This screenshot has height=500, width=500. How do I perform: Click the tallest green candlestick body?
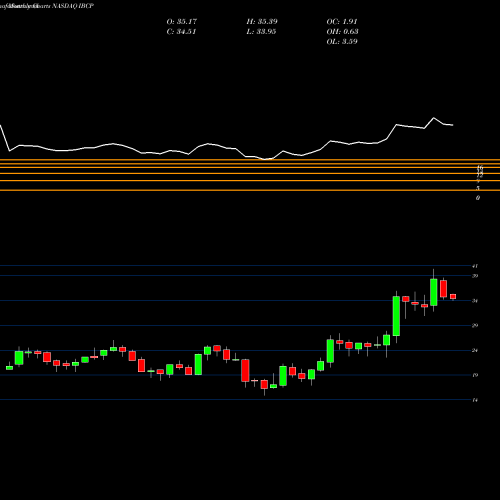pos(396,316)
